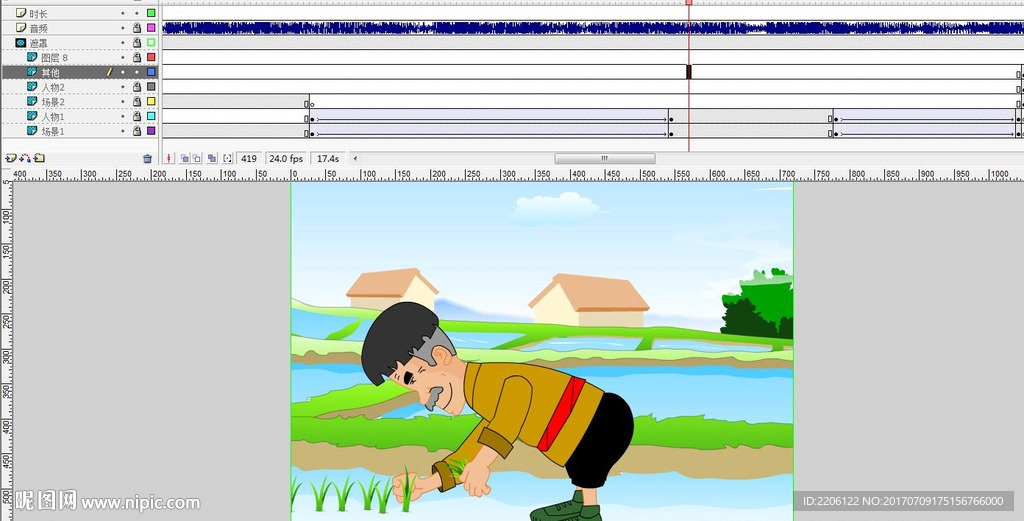Hide the 其他 layer using its visibility dot
Viewport: 1024px width, 521px height.
coord(123,72)
